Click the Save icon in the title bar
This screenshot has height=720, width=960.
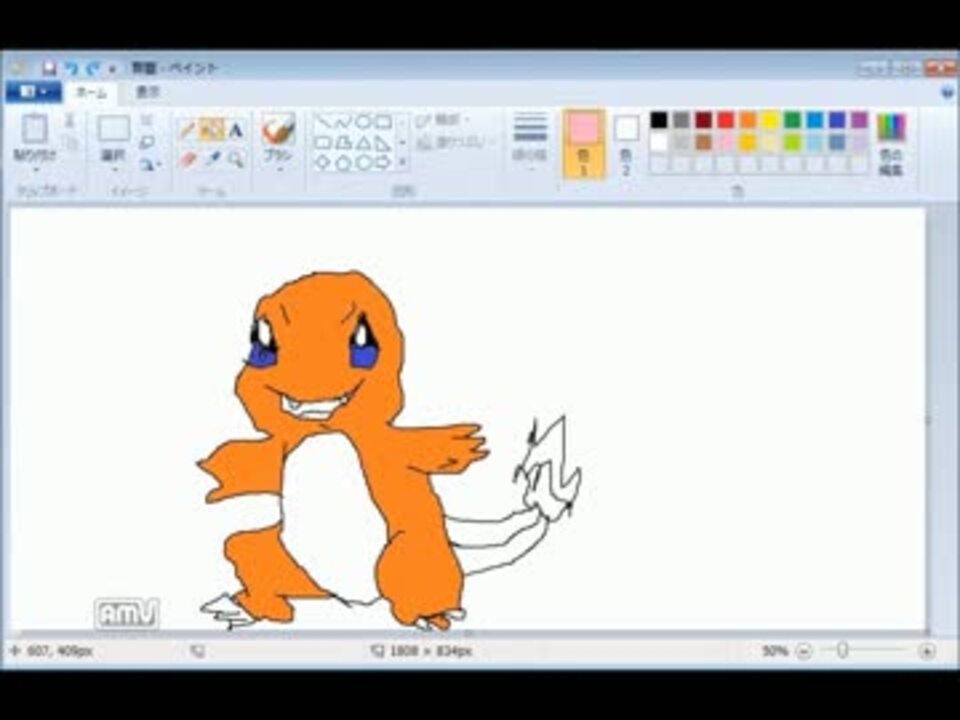(50, 67)
